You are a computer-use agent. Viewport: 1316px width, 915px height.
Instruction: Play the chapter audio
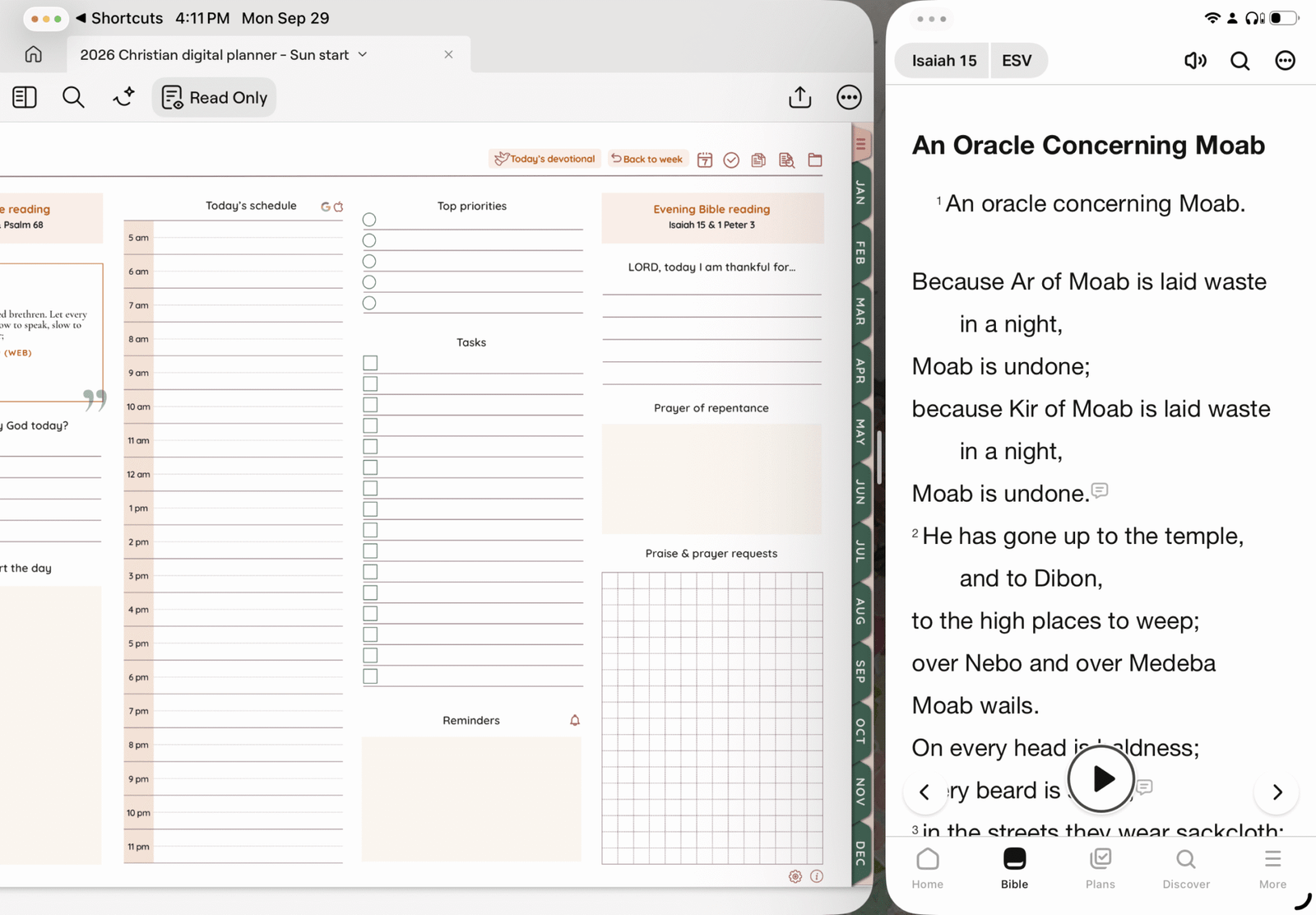(1101, 778)
